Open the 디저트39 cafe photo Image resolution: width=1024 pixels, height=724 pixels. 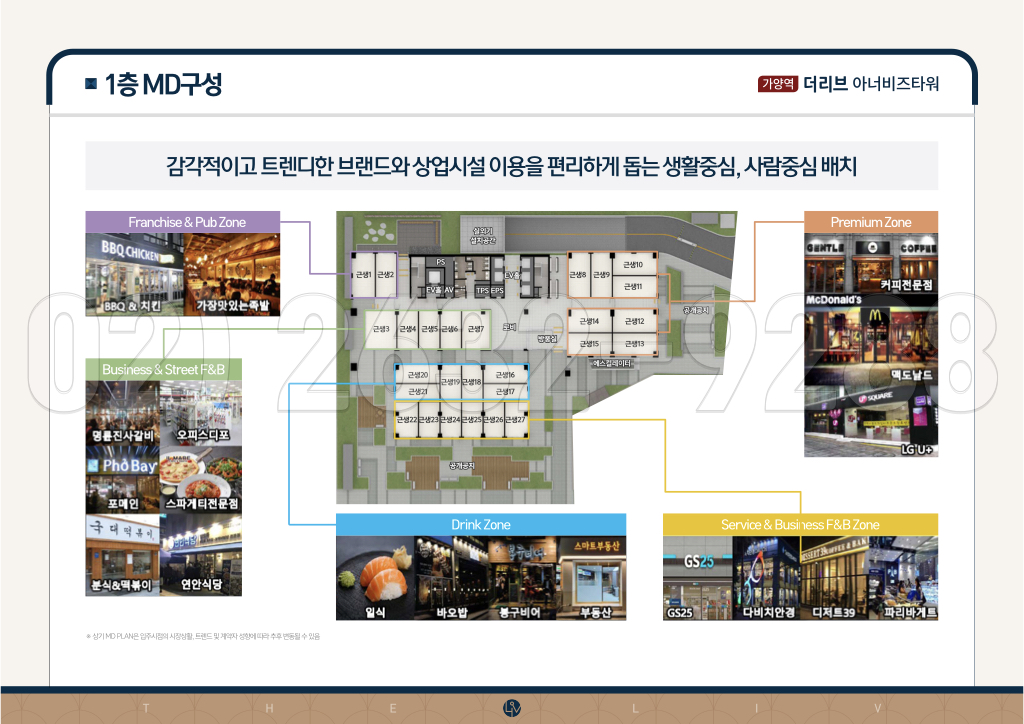[835, 578]
